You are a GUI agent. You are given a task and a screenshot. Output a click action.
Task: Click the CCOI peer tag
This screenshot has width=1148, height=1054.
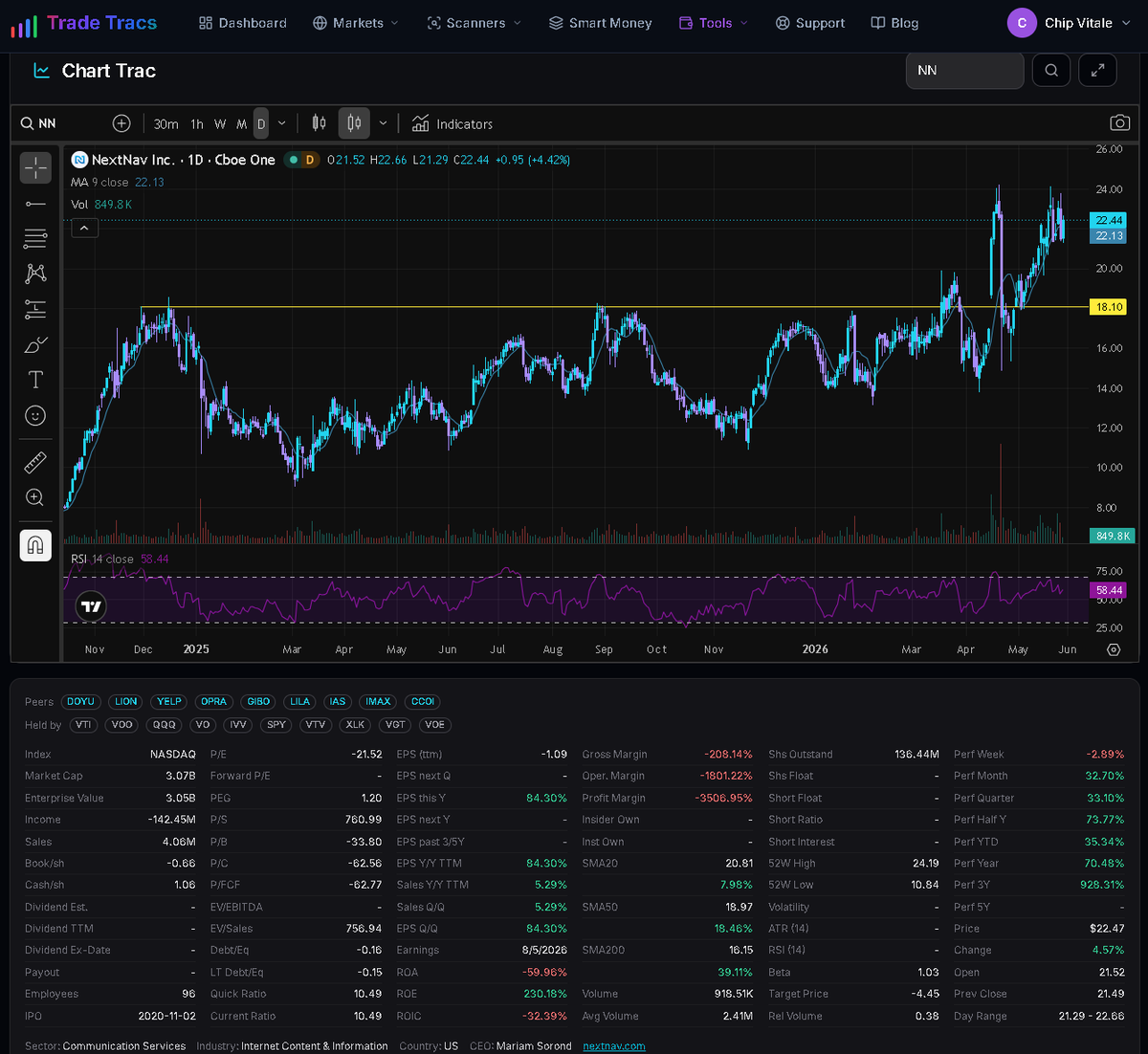(x=423, y=701)
